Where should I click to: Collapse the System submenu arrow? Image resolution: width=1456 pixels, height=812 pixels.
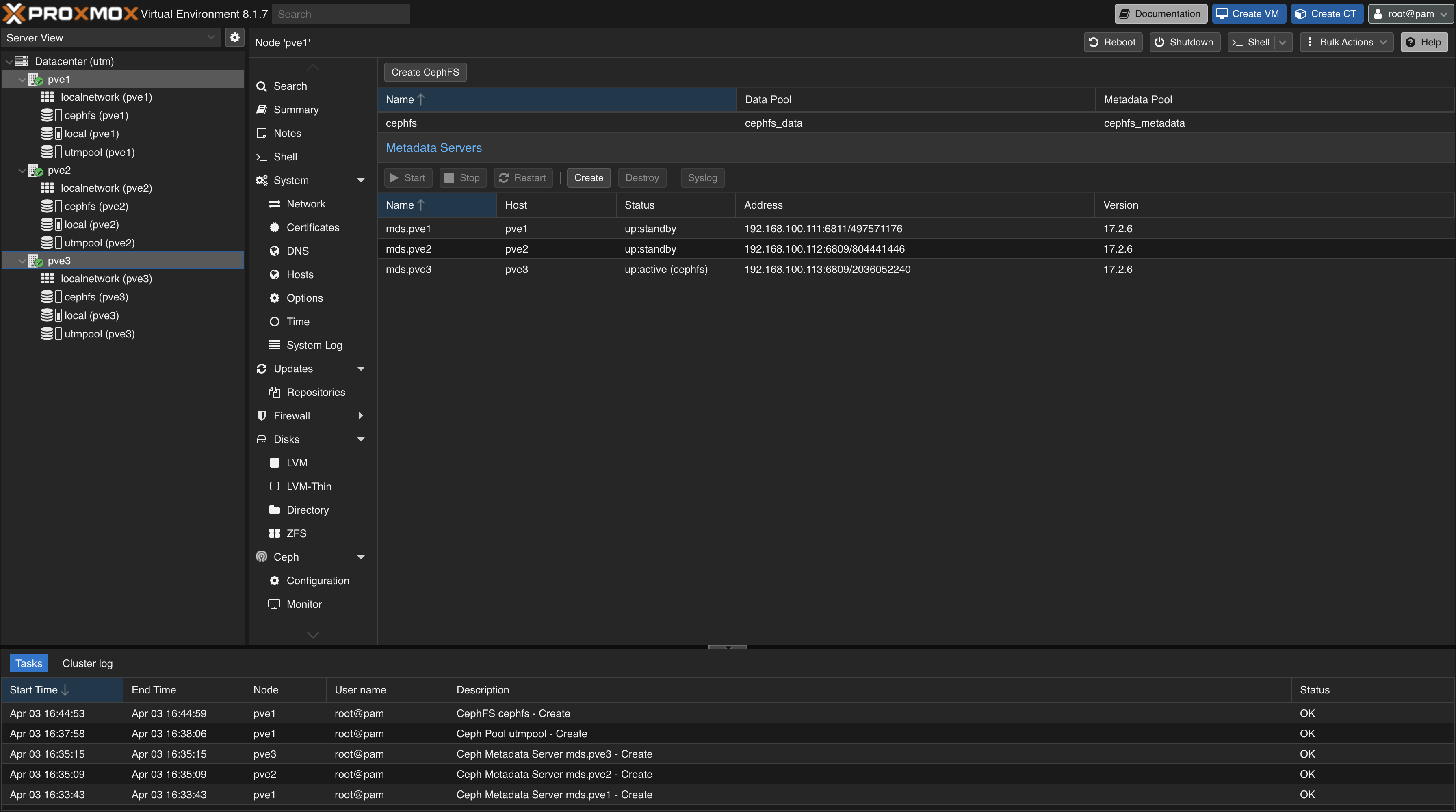point(361,180)
